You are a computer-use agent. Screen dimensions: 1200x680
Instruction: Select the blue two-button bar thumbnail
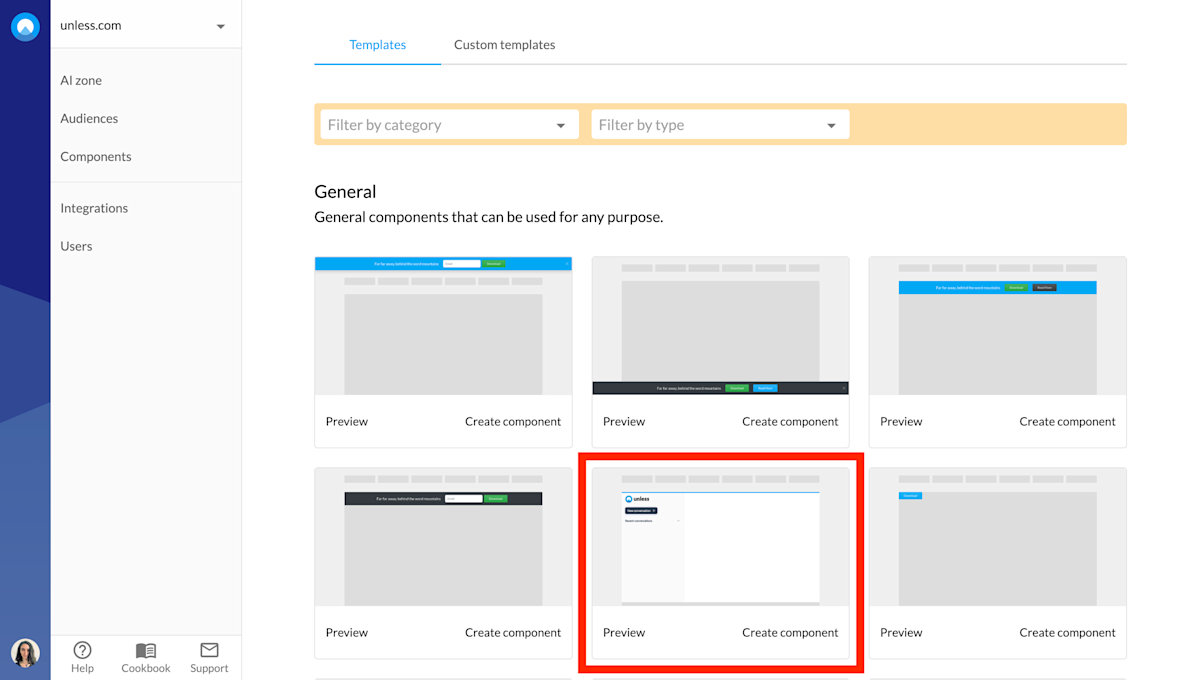(997, 326)
